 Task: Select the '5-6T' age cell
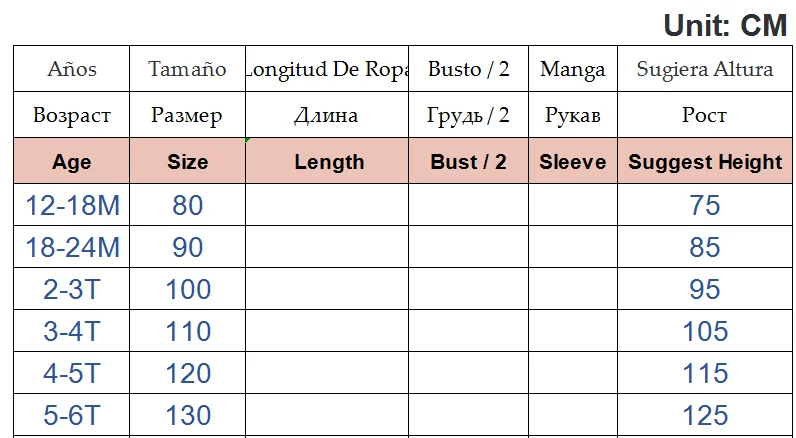coord(71,416)
